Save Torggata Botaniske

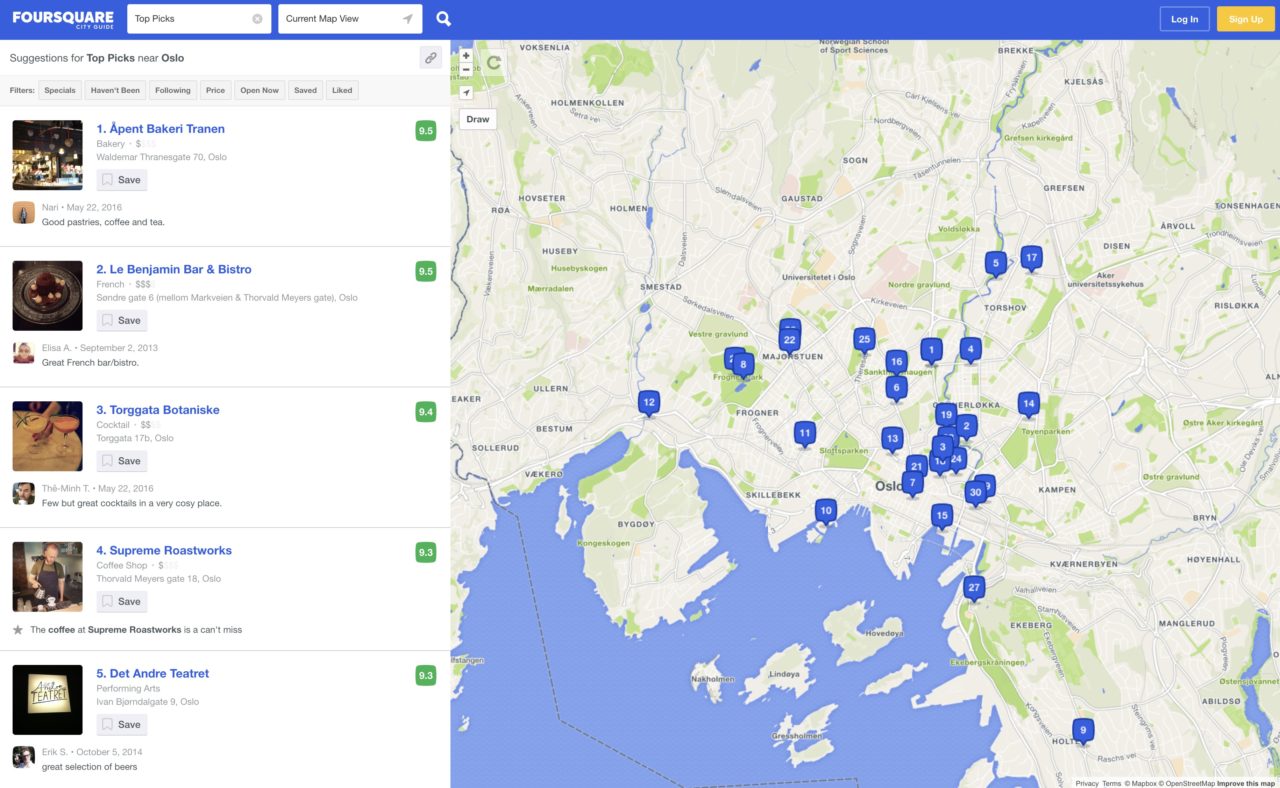122,461
